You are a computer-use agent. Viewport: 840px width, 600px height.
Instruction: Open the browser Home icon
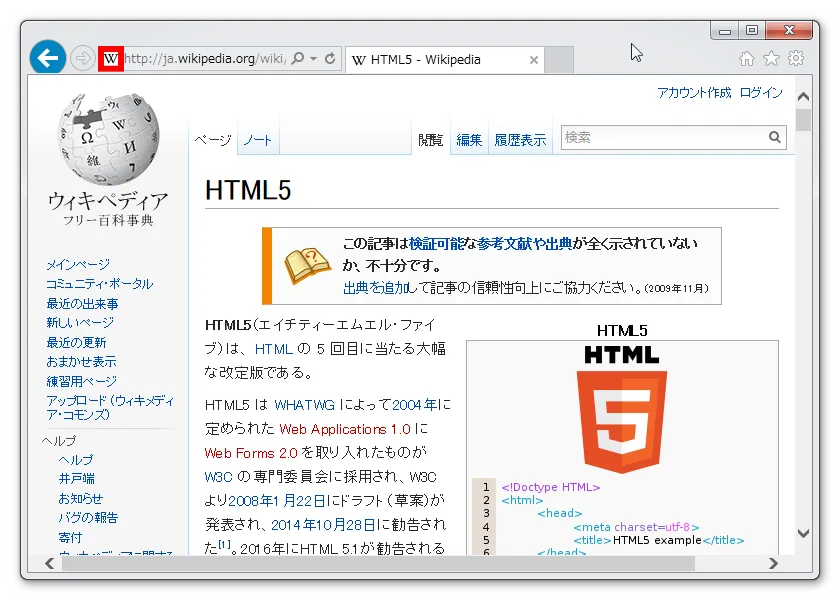coord(747,58)
